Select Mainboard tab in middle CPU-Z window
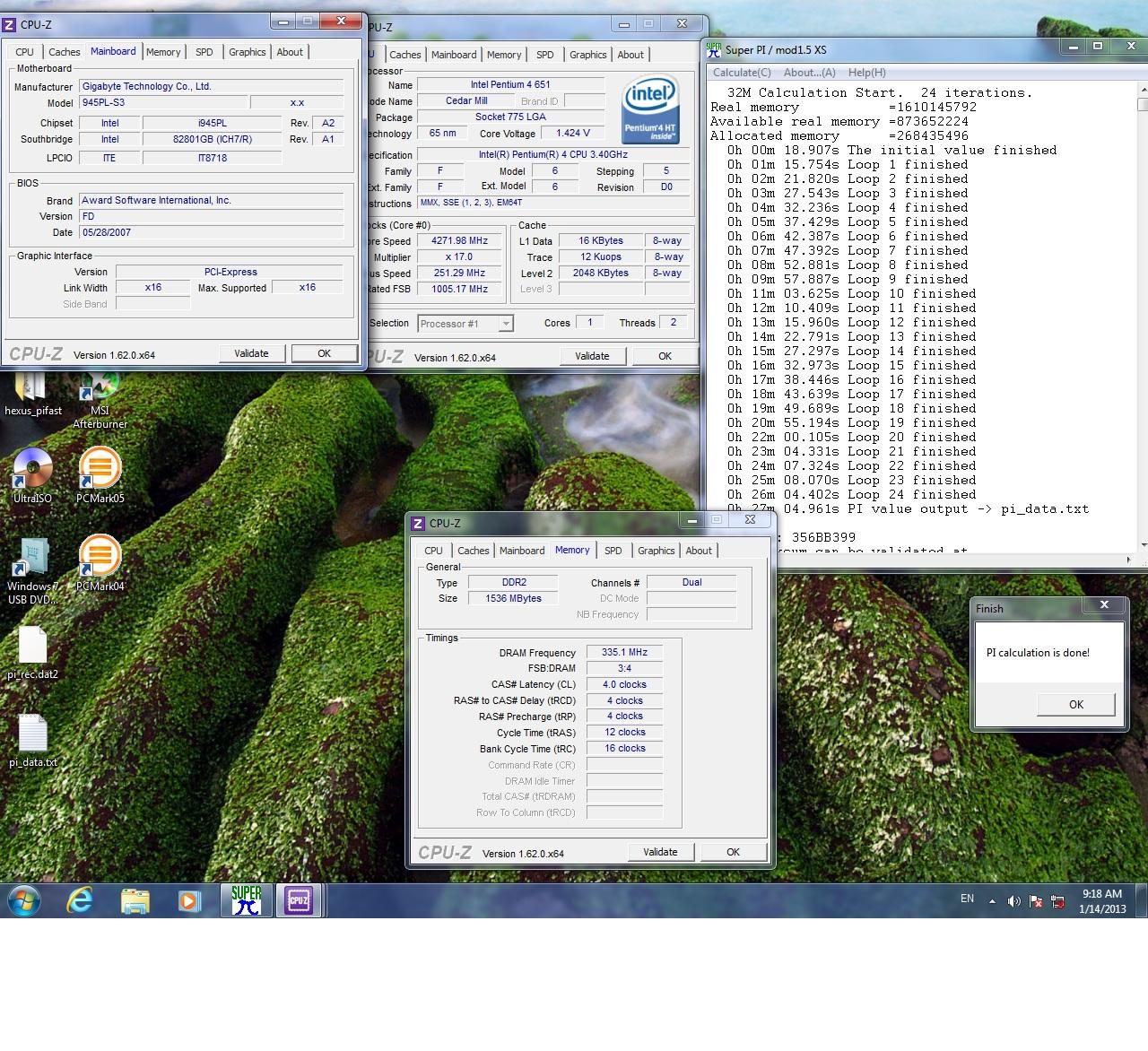Screen dimensions: 1148x1051 tap(454, 55)
